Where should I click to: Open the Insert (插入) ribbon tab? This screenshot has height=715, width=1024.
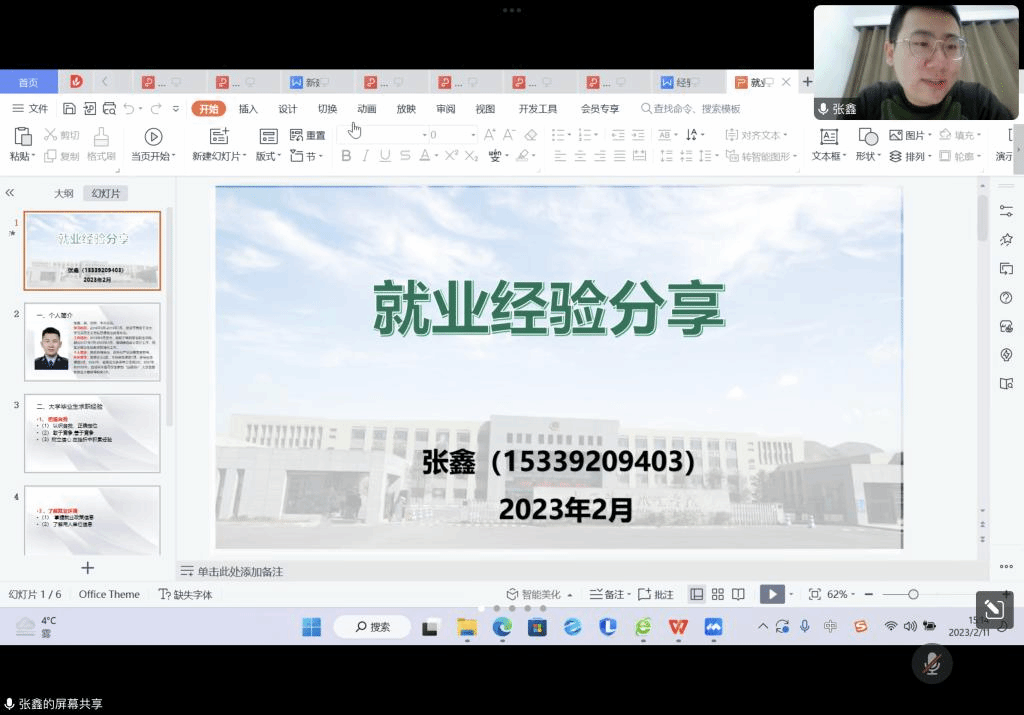(x=248, y=109)
